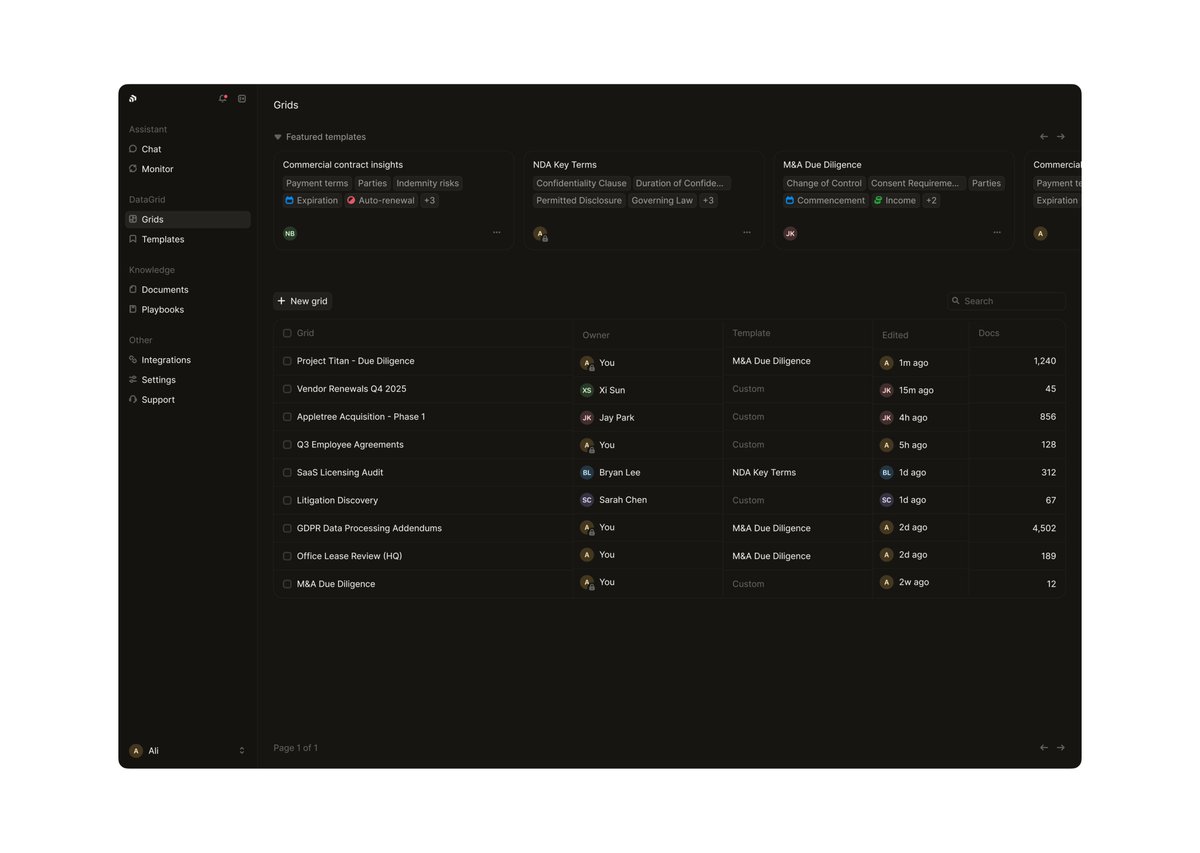This screenshot has height=853, width=1200.
Task: Open the Ali account switcher chevron
Action: [x=242, y=750]
